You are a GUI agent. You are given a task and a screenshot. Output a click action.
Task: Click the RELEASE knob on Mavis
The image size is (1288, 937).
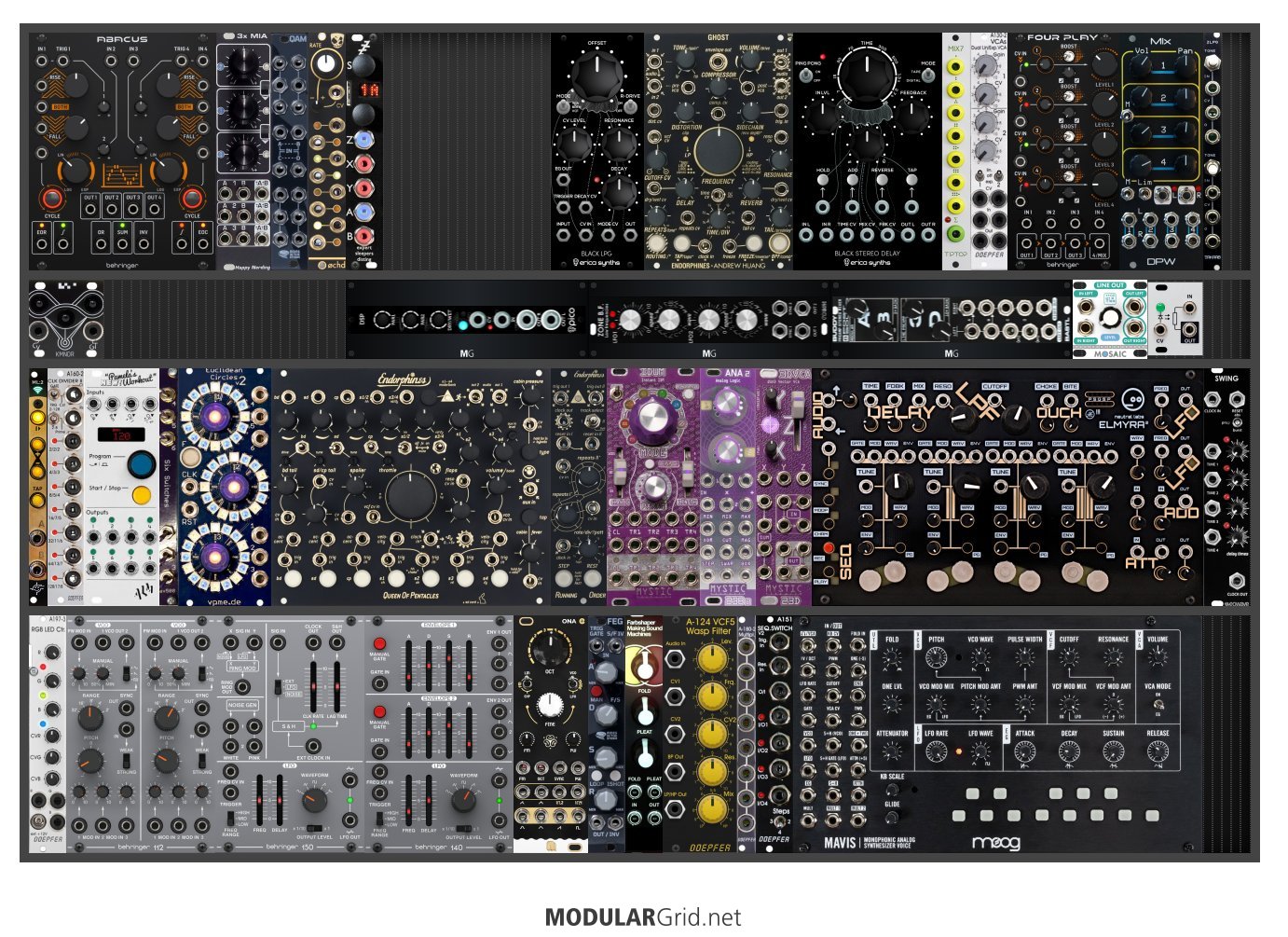[1158, 752]
